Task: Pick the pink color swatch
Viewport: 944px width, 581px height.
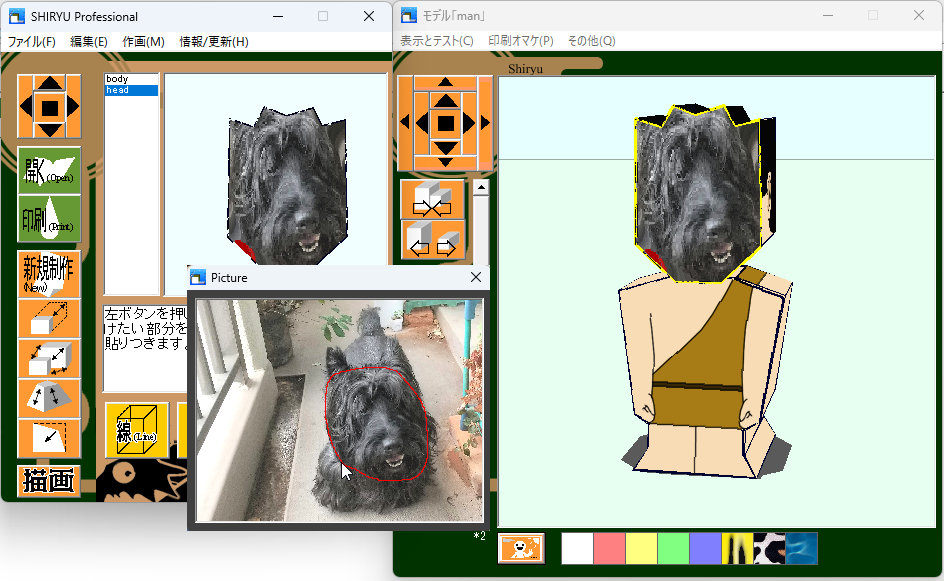Action: tap(609, 548)
